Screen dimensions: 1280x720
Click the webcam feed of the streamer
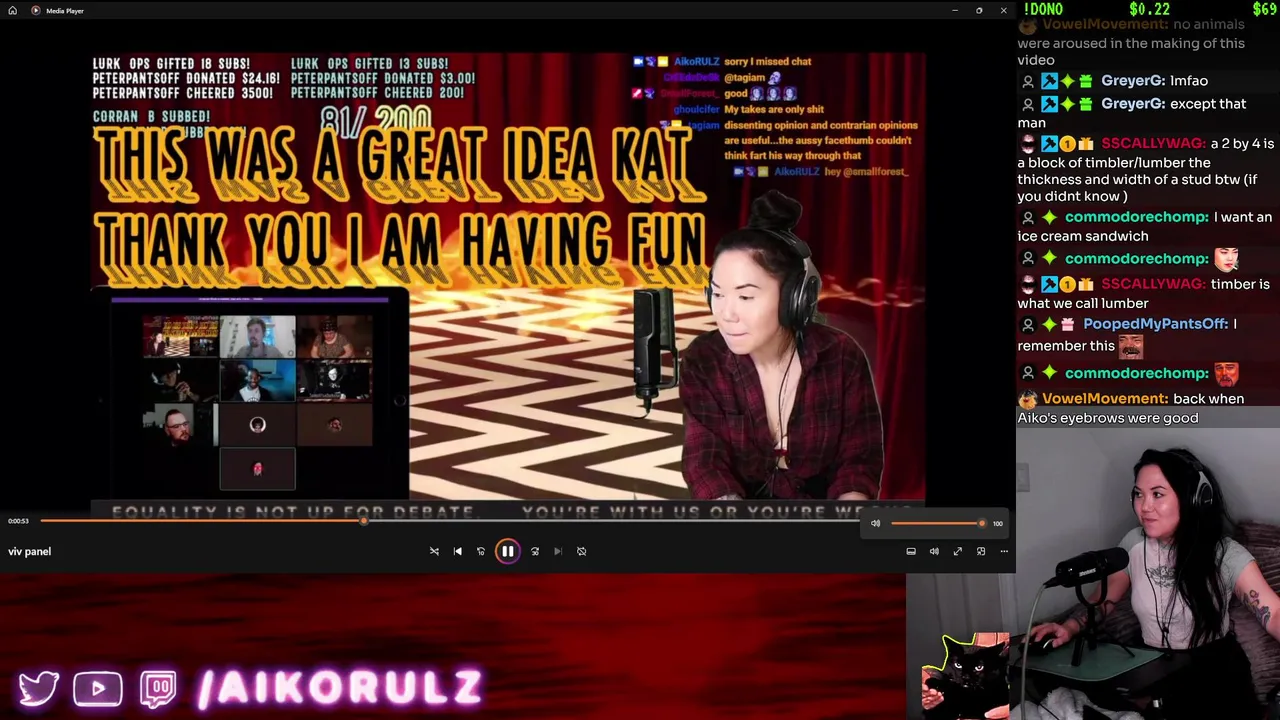tap(1148, 574)
